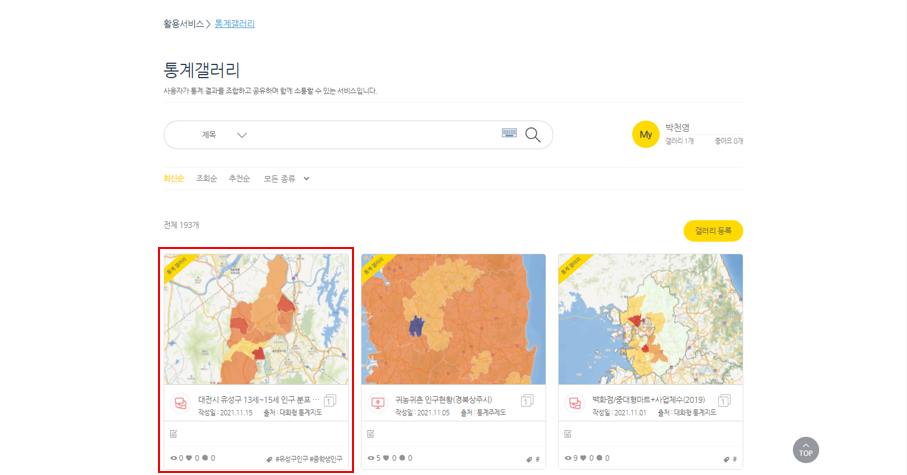The width and height of the screenshot is (907, 475).
Task: Click the tag icon on 귀농귀촌 card
Action: tap(529, 459)
